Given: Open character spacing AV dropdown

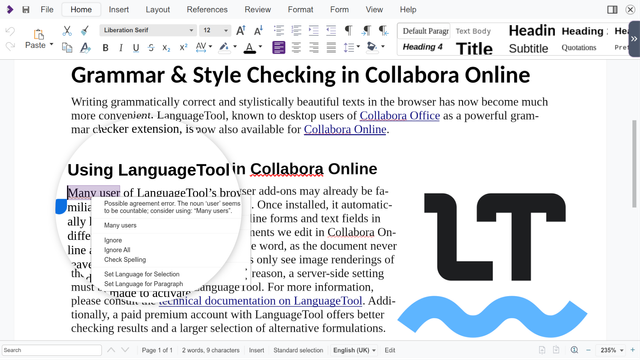Looking at the screenshot, I should point(210,47).
